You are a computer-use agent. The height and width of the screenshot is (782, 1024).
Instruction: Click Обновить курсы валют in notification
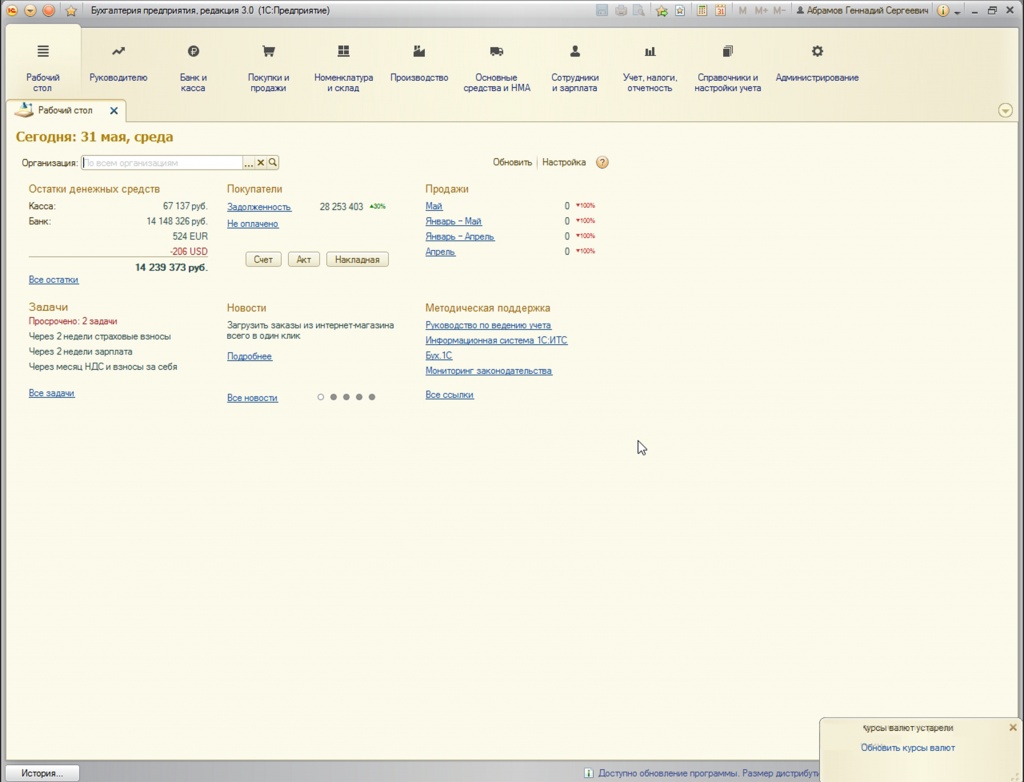(908, 747)
